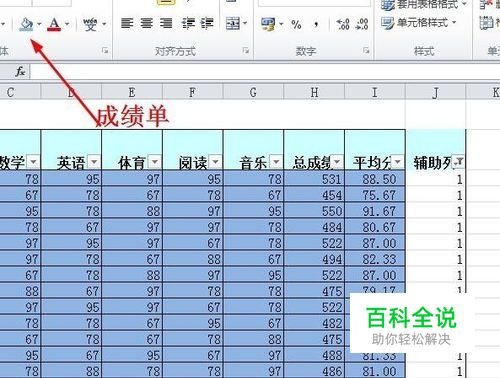This screenshot has height=378, width=500.
Task: Open the 音乐 column filter dropdown
Action: pyautogui.click(x=276, y=162)
